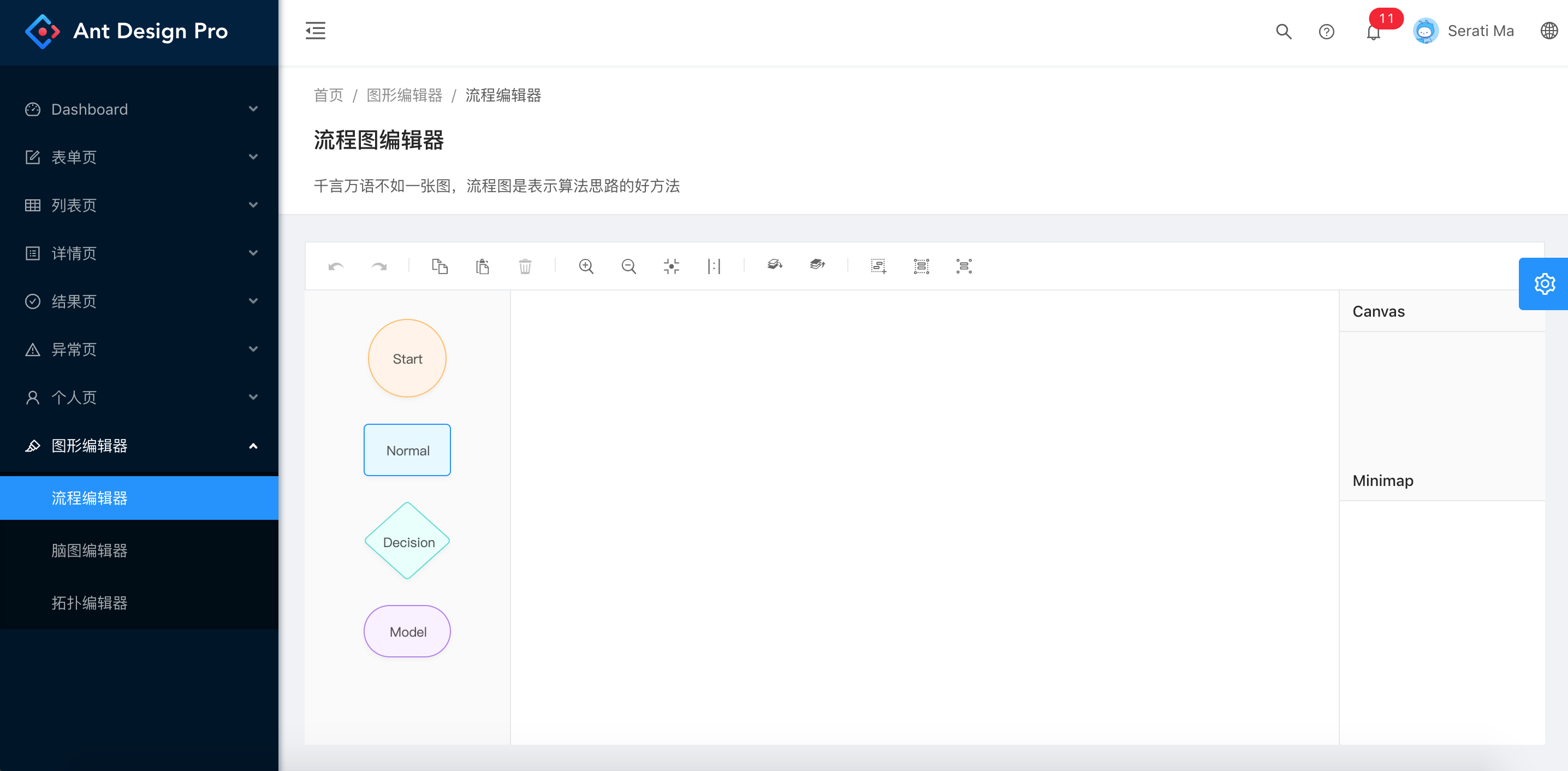Click the send-to-back layer icon

(775, 265)
